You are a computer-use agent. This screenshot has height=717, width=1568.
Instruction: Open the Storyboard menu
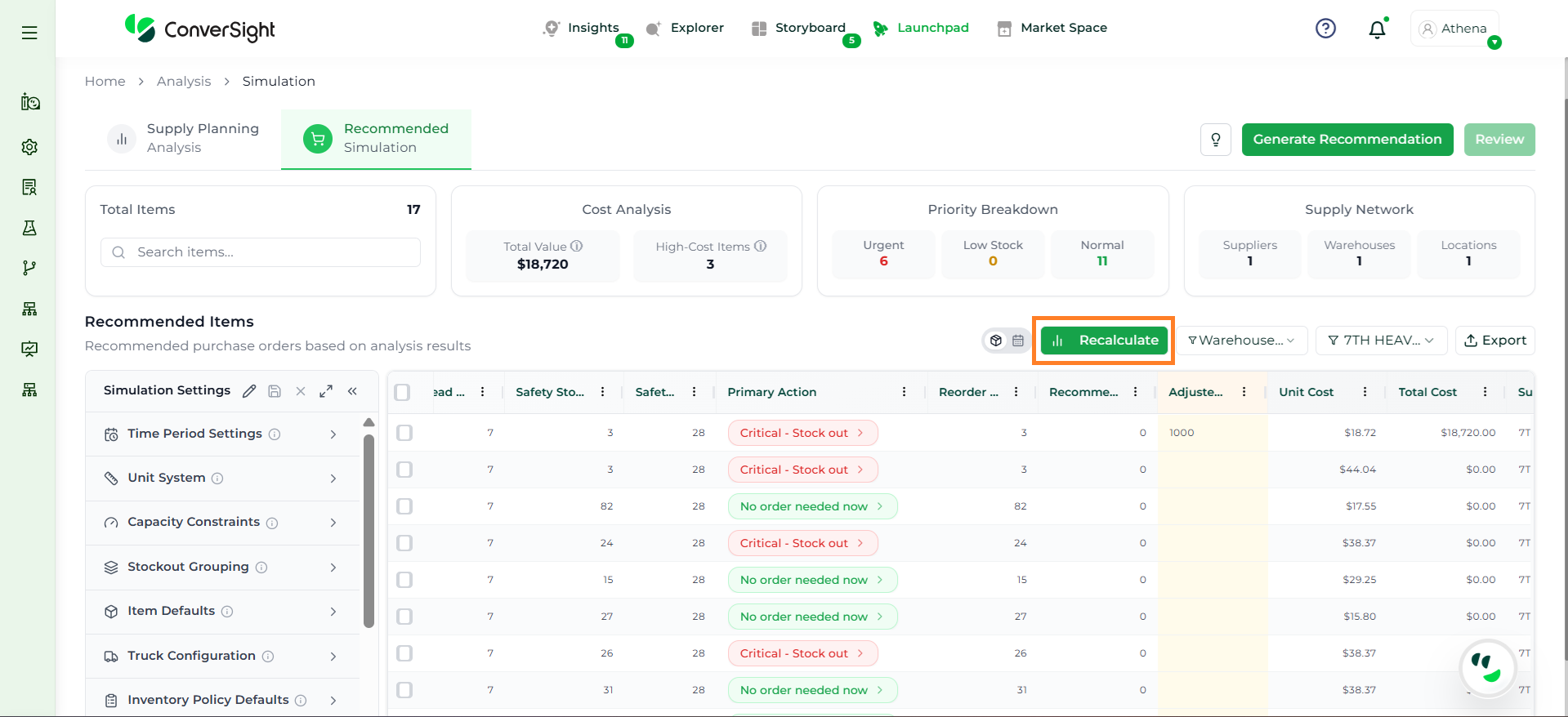[x=809, y=28]
